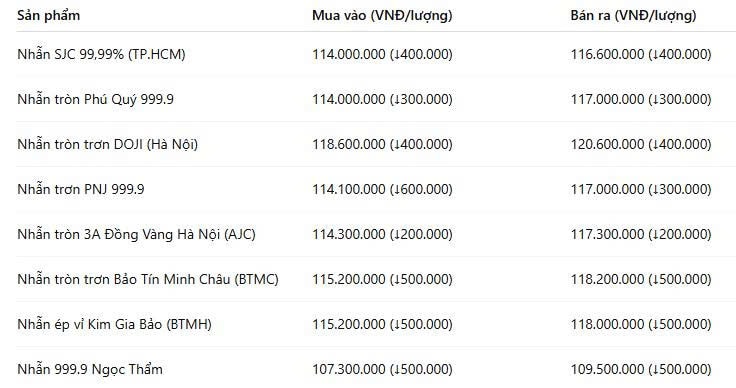The width and height of the screenshot is (736, 388).
Task: Click AJC sell price 117.300.000 cell
Action: click(641, 234)
